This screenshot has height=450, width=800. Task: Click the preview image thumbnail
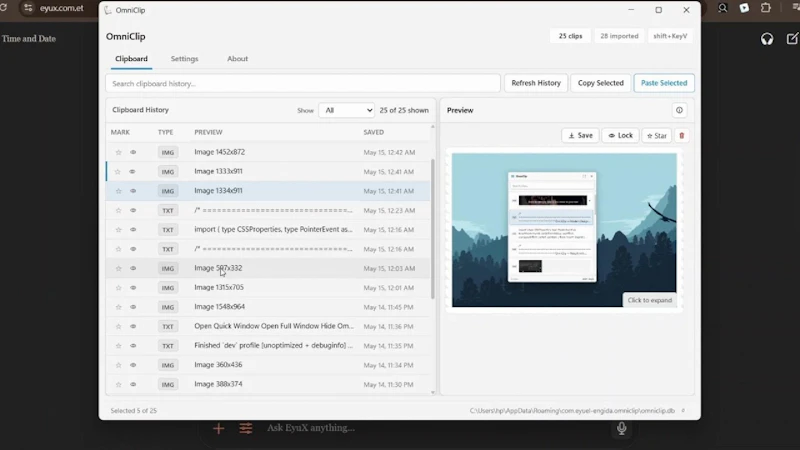(x=564, y=230)
